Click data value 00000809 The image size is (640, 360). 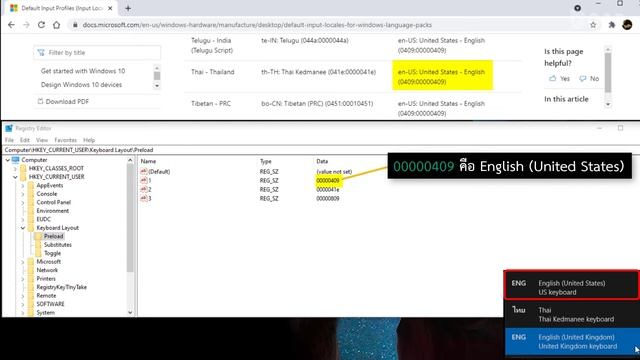(328, 198)
